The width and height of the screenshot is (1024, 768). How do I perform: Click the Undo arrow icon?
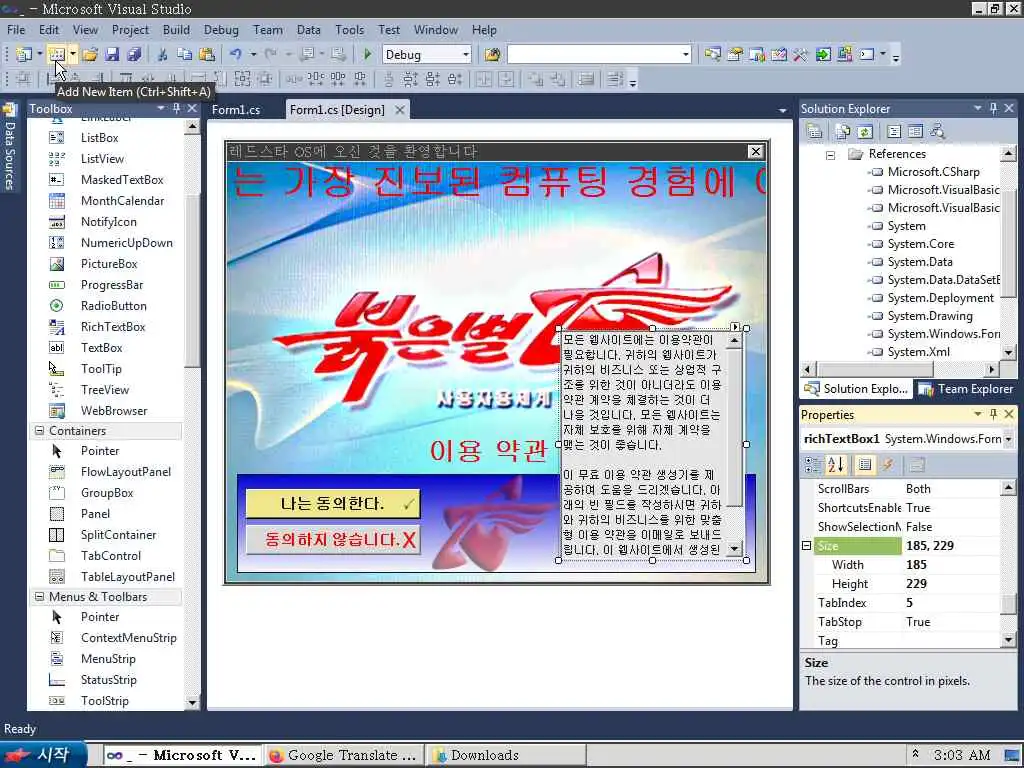click(x=236, y=54)
